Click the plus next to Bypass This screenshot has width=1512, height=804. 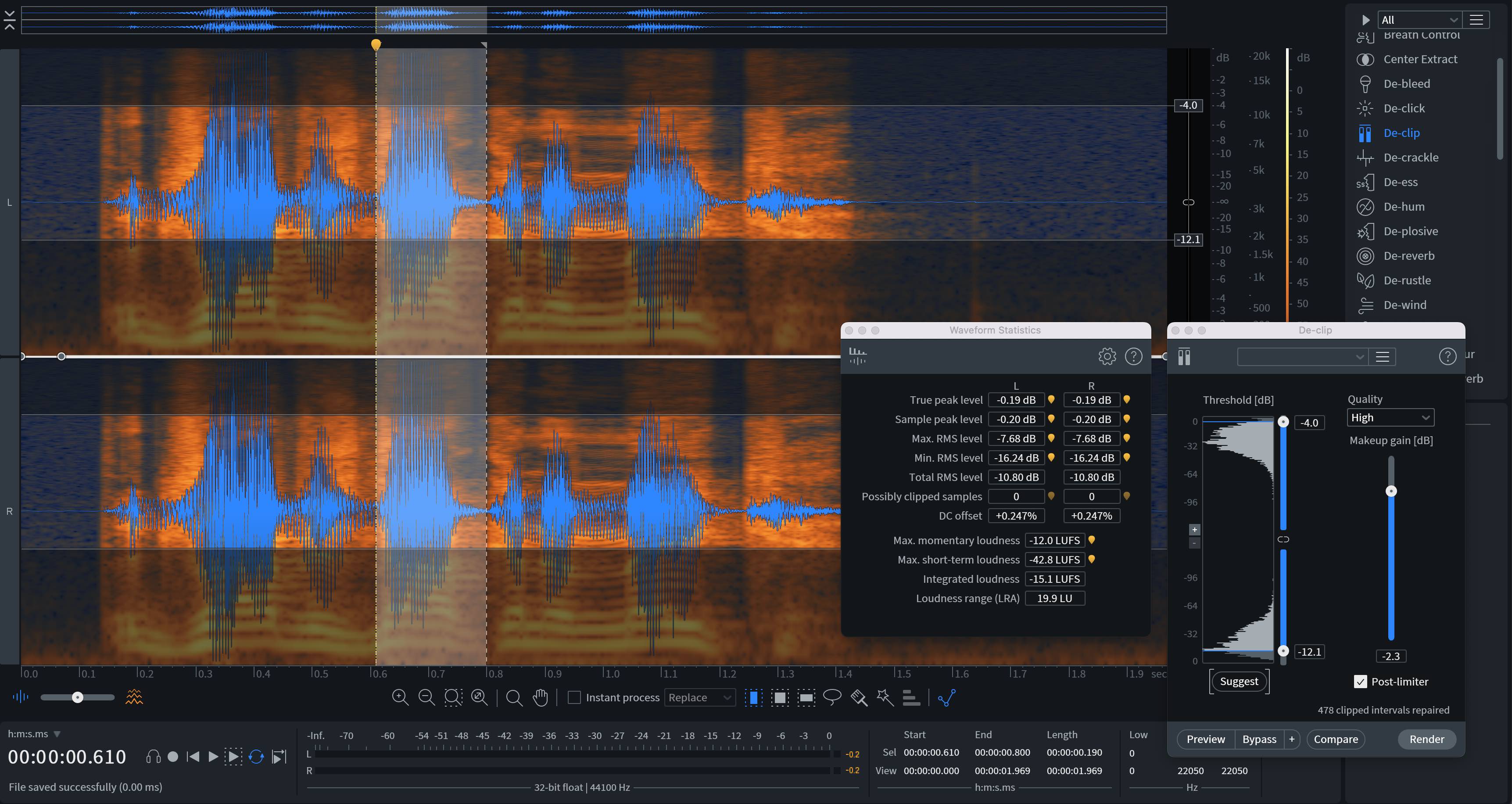tap(1291, 739)
